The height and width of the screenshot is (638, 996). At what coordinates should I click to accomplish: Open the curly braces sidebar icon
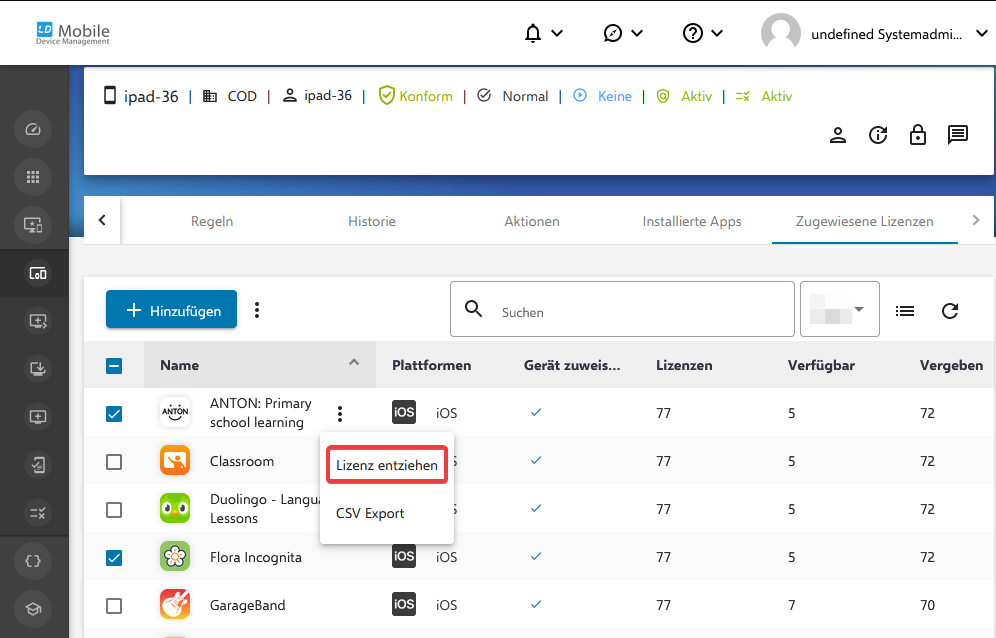tap(33, 560)
